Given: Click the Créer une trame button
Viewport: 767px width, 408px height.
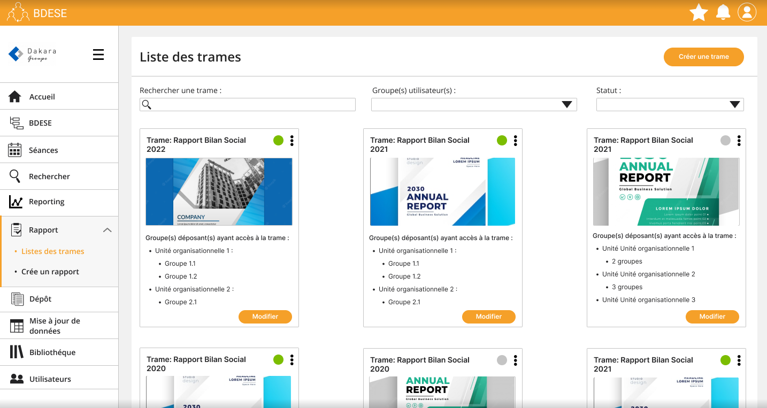Looking at the screenshot, I should pyautogui.click(x=703, y=57).
